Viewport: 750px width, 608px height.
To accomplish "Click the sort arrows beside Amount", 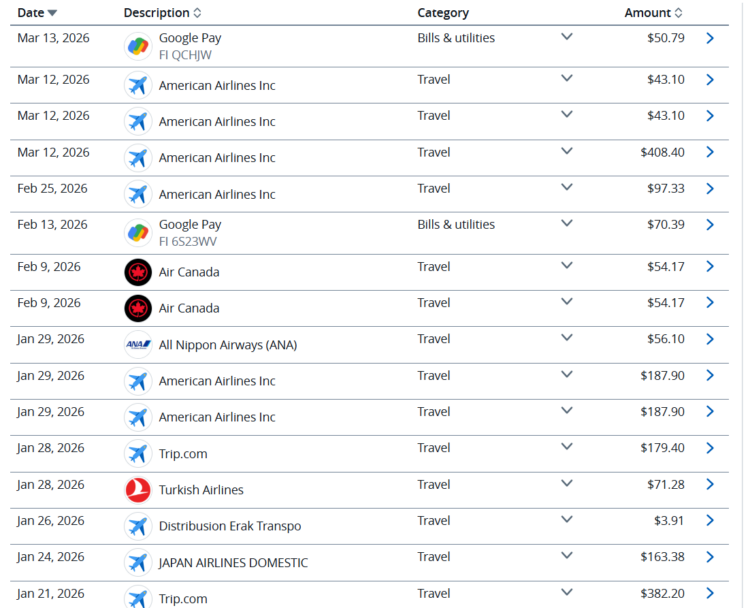I will 678,13.
